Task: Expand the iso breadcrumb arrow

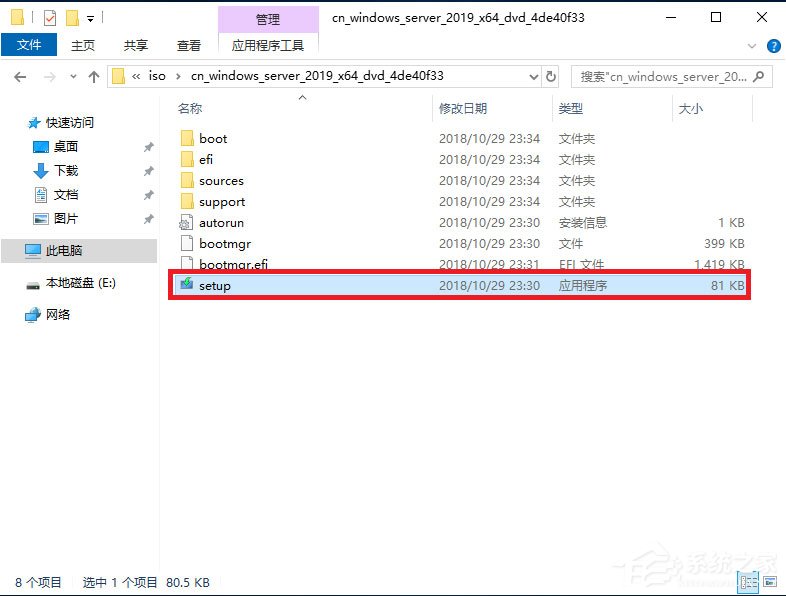Action: (178, 77)
